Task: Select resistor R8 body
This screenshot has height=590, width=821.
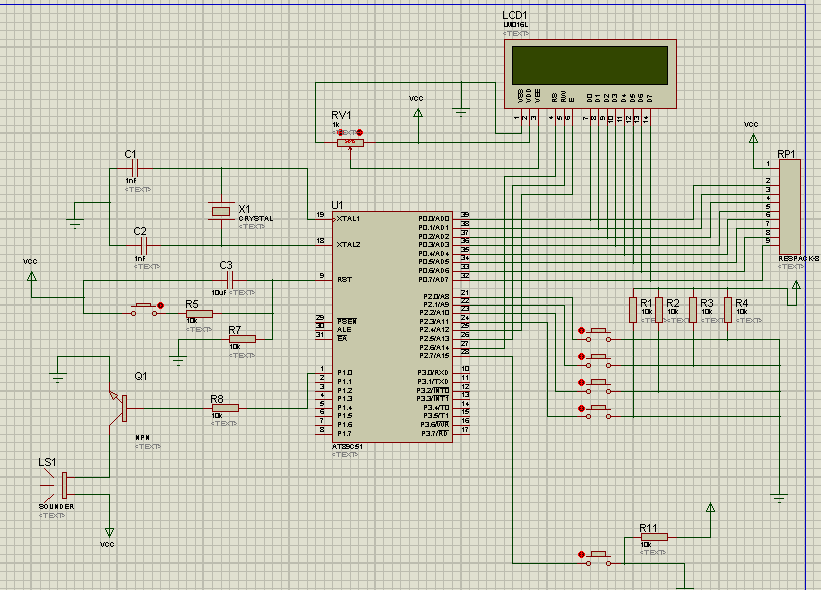Action: pyautogui.click(x=225, y=408)
